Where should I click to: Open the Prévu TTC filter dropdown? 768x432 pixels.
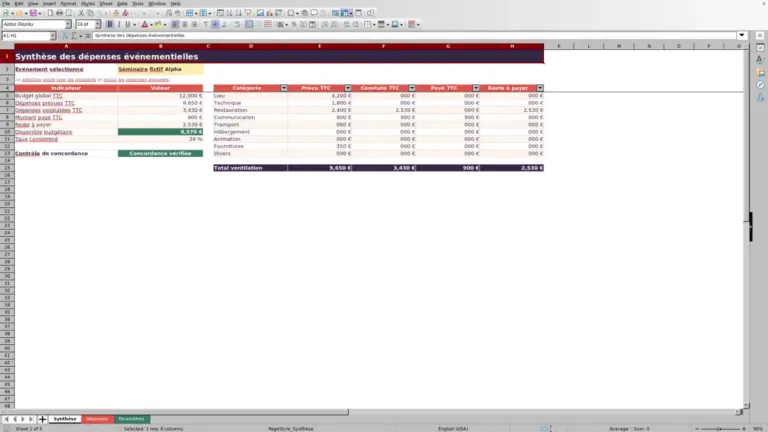coord(348,88)
